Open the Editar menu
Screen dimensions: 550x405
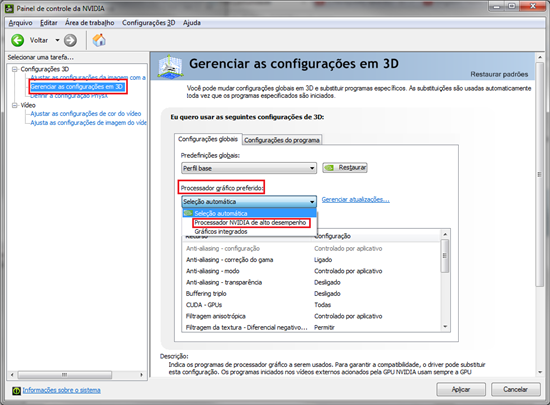49,23
